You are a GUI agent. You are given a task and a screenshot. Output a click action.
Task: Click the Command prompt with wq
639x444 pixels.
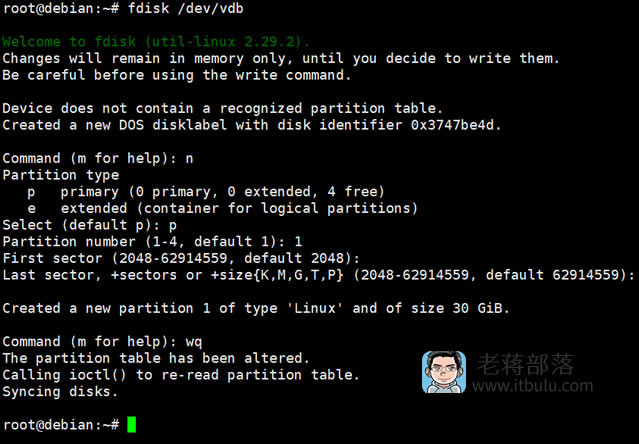coord(102,341)
